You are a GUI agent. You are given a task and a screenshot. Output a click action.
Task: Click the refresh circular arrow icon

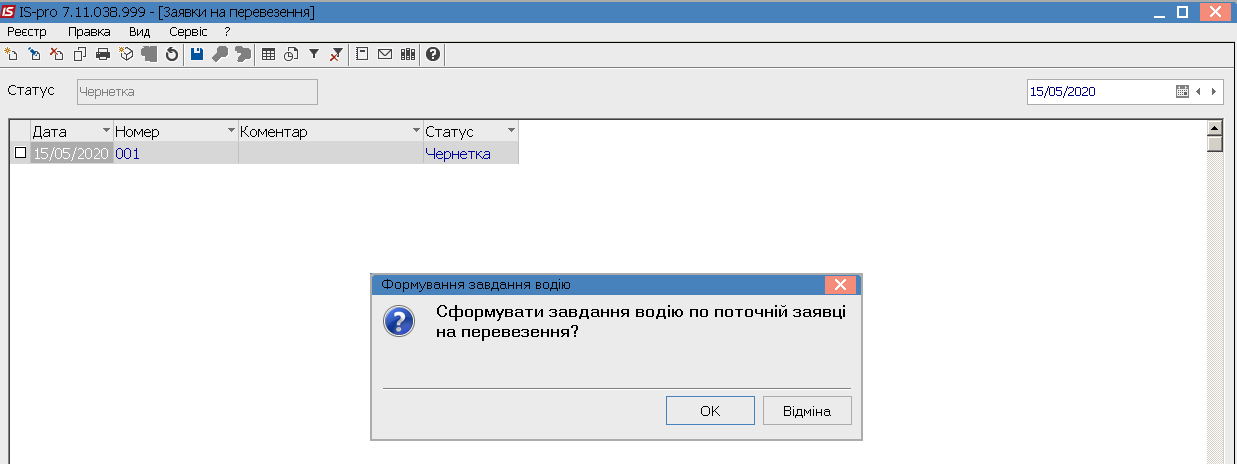[171, 54]
